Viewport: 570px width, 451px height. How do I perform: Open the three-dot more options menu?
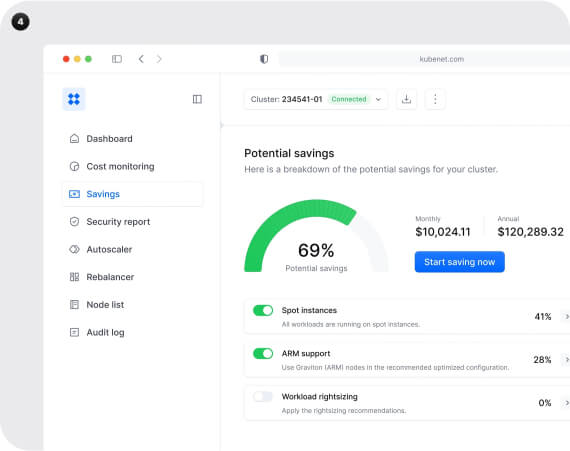coord(435,99)
